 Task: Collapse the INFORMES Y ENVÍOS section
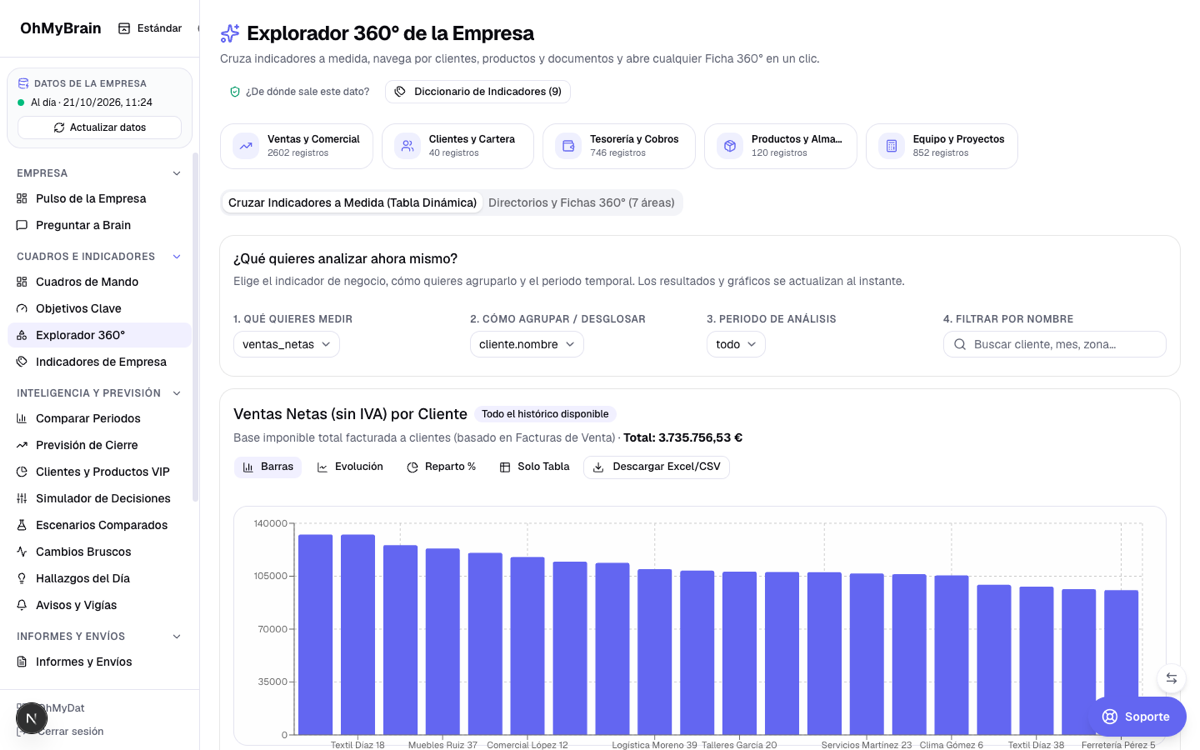(x=177, y=637)
